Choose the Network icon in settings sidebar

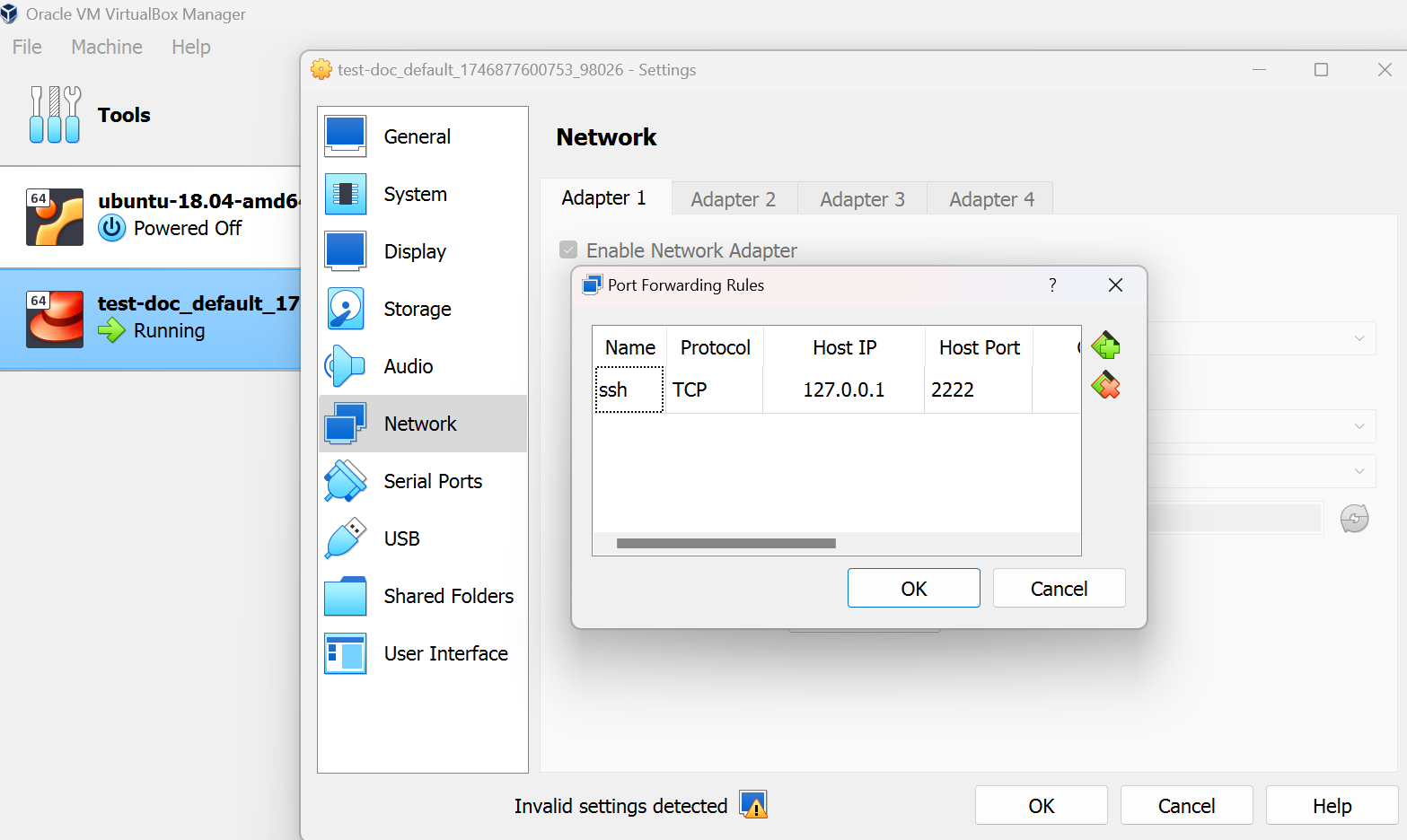(x=346, y=424)
